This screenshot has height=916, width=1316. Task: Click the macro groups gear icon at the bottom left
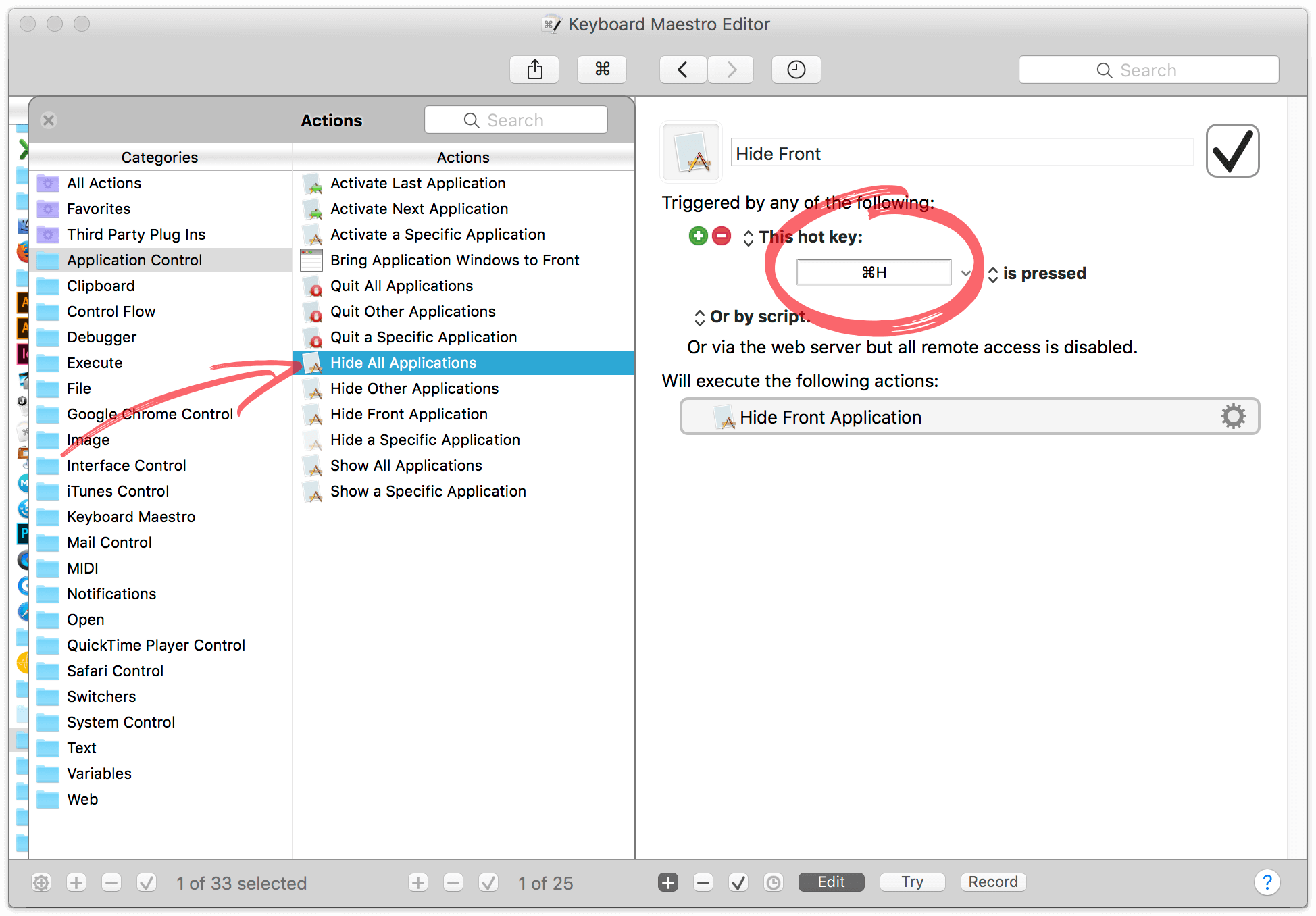(x=41, y=883)
